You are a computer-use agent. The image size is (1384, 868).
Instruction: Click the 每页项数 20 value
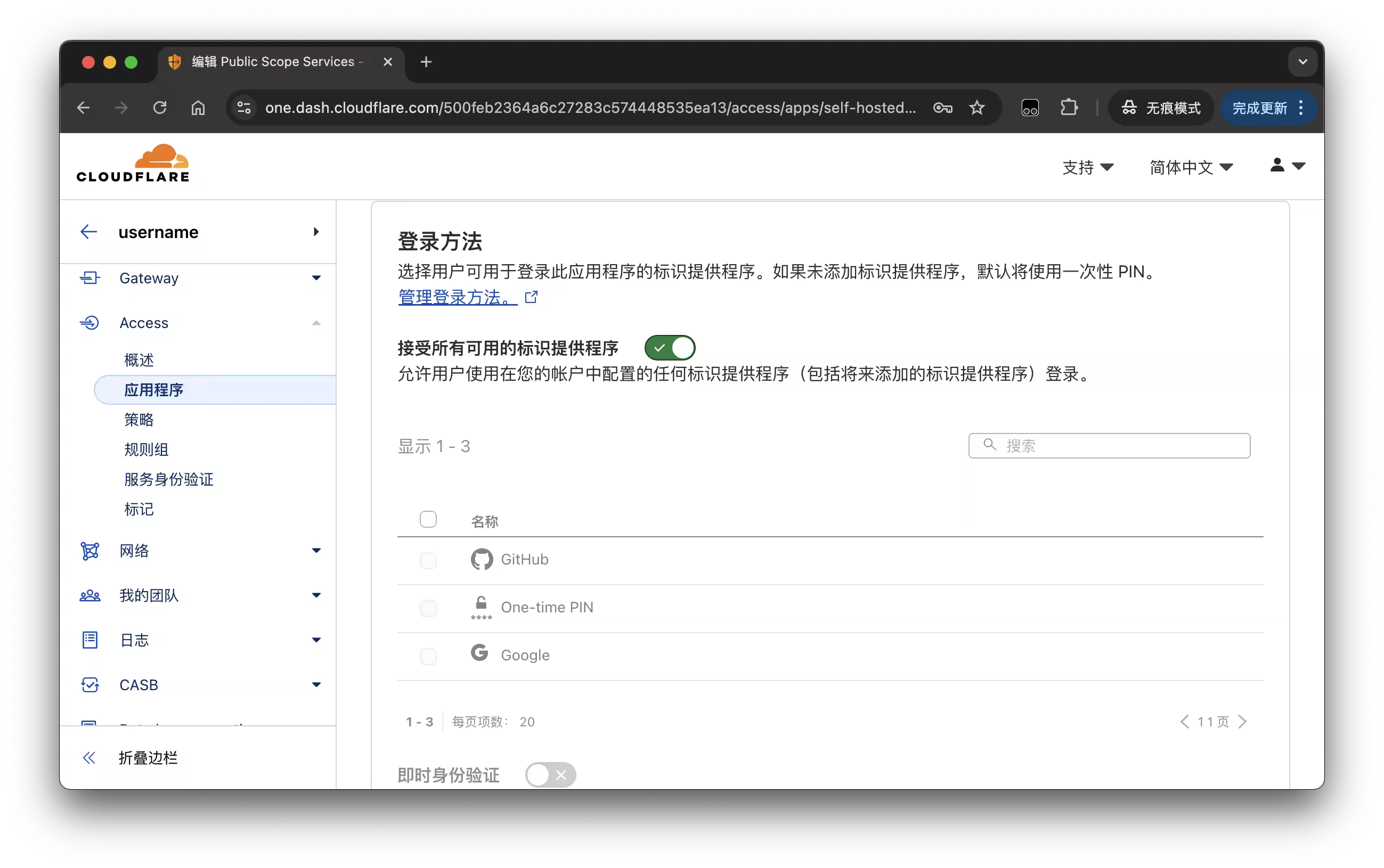coord(527,722)
